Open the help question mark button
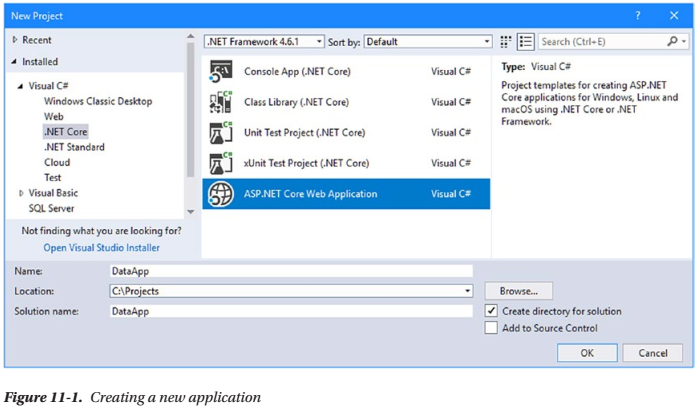This screenshot has height=409, width=697. pyautogui.click(x=638, y=16)
